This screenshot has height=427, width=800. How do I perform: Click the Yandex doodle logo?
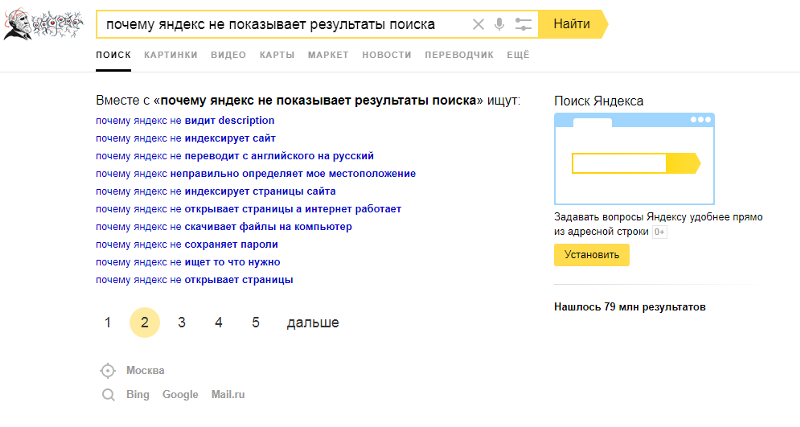click(44, 23)
